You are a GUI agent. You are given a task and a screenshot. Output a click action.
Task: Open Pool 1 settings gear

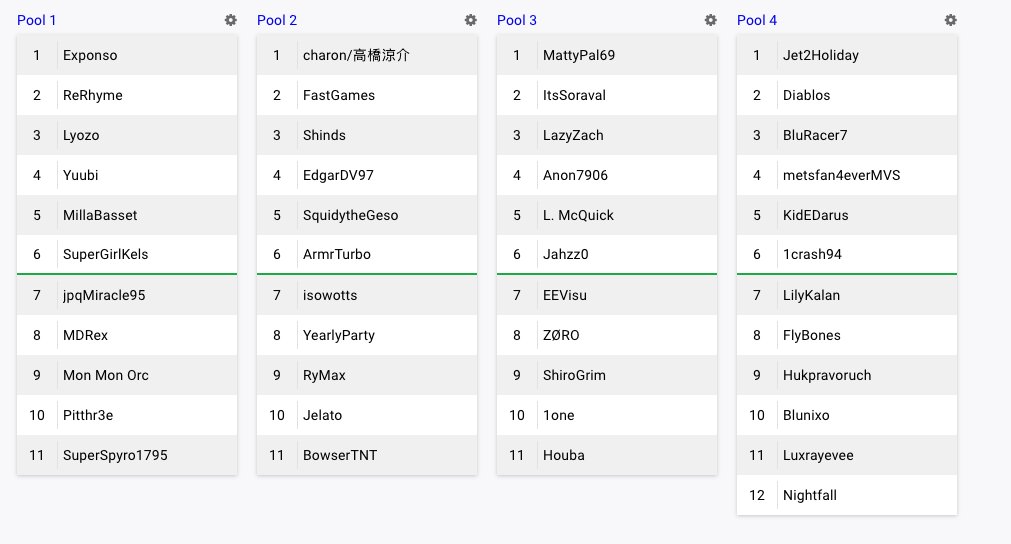pyautogui.click(x=230, y=20)
